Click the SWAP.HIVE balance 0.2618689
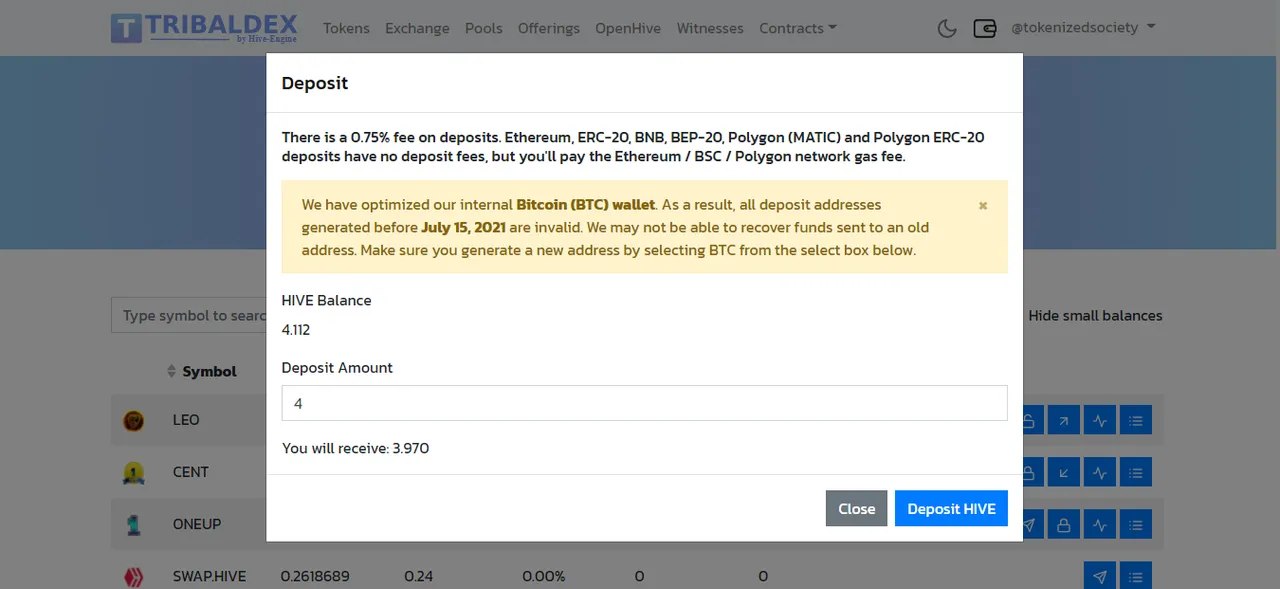The image size is (1280, 589). point(315,576)
